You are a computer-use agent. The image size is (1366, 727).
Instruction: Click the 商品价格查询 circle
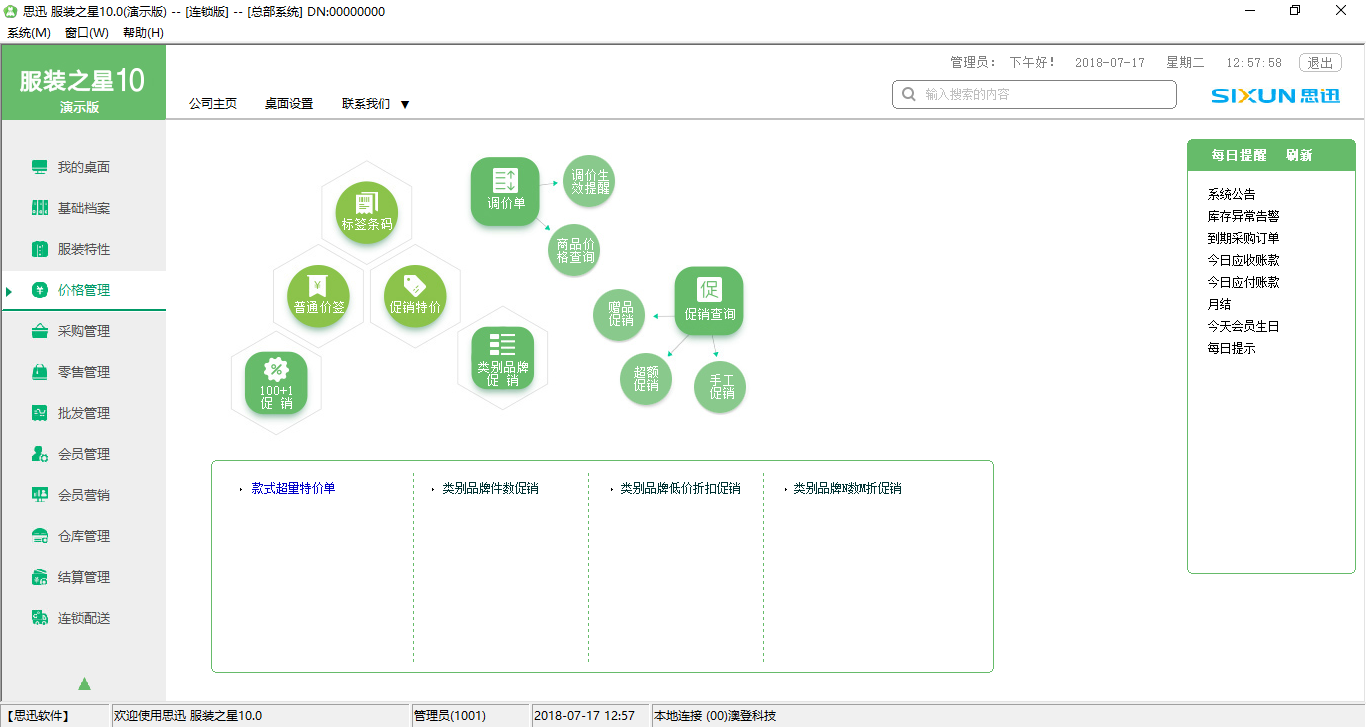[575, 250]
